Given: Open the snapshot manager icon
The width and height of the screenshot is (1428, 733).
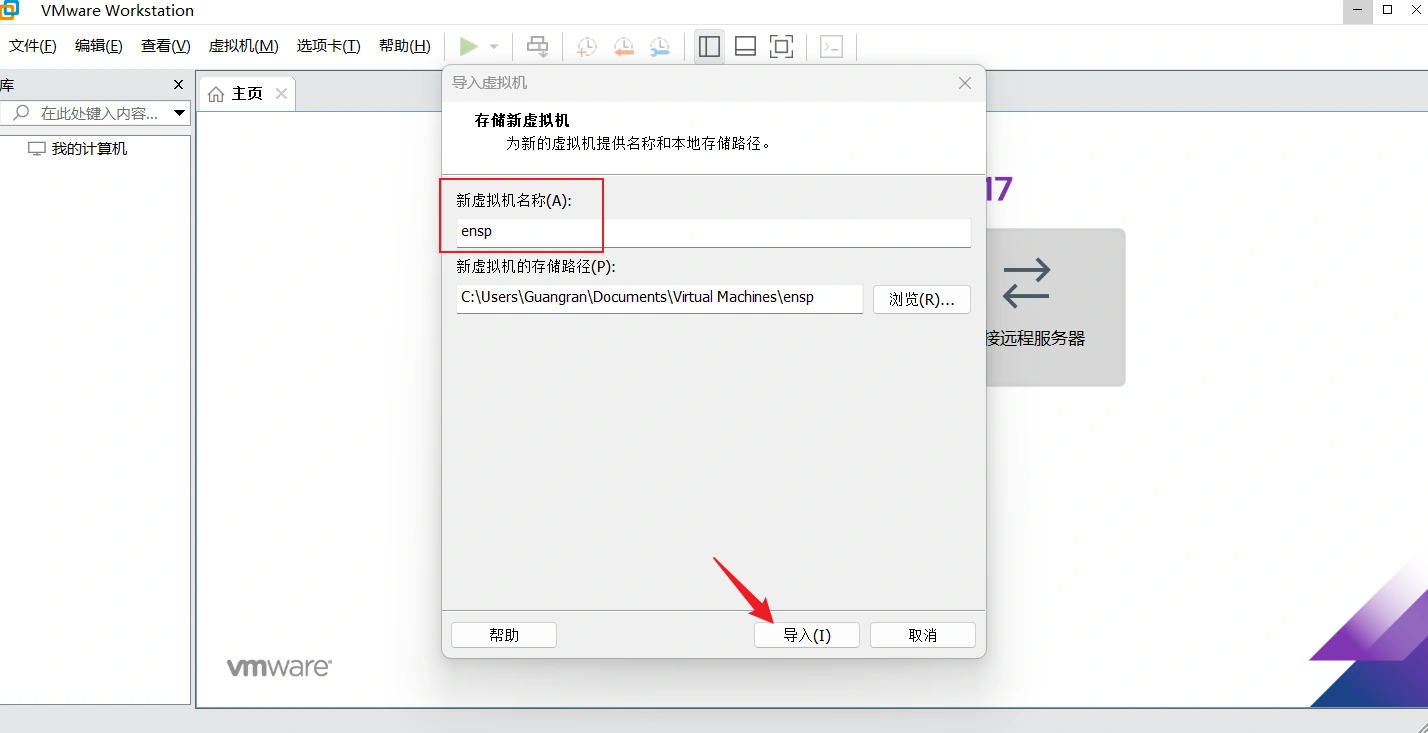Looking at the screenshot, I should pyautogui.click(x=660, y=46).
